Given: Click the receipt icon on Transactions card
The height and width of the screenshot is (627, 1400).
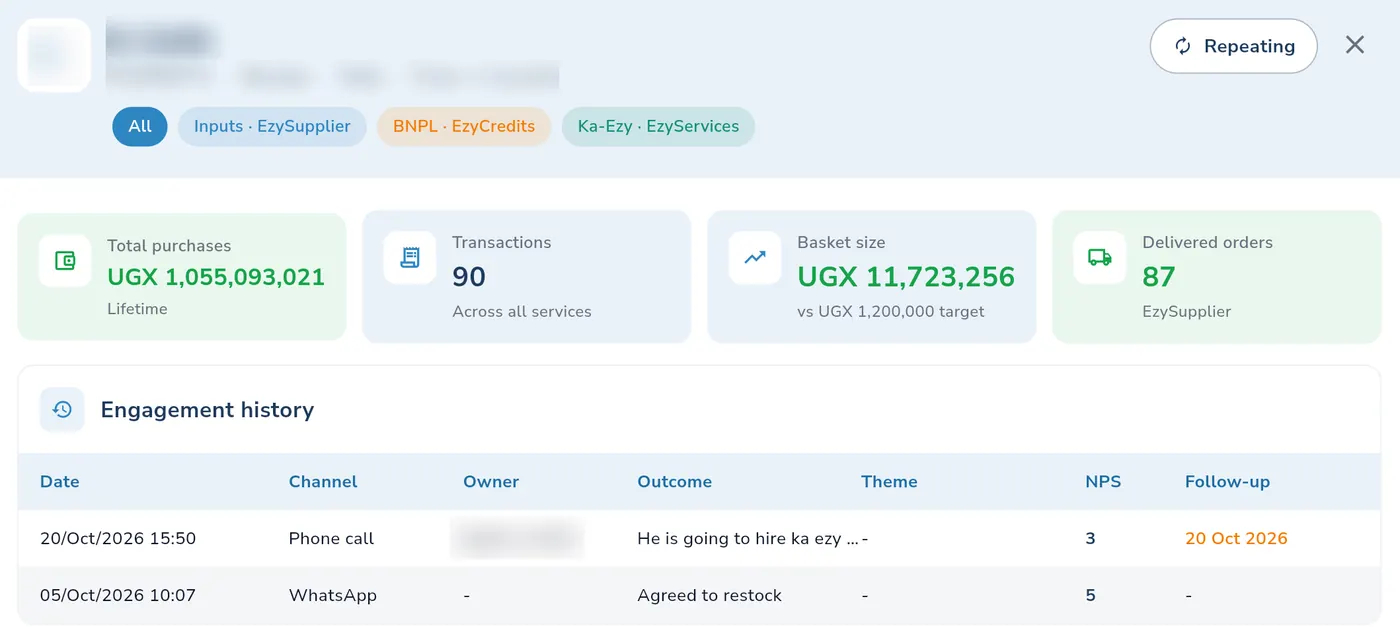Looking at the screenshot, I should 410,257.
